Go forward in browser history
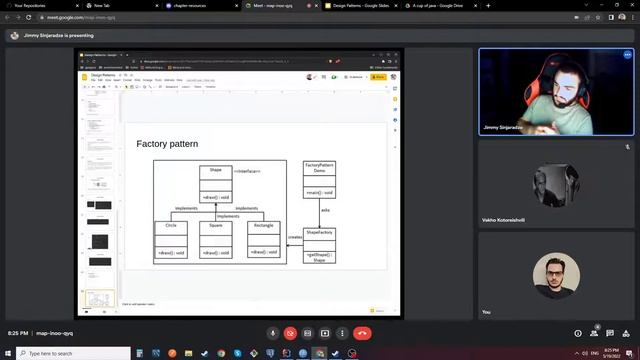Image resolution: width=640 pixels, height=360 pixels. coord(18,18)
